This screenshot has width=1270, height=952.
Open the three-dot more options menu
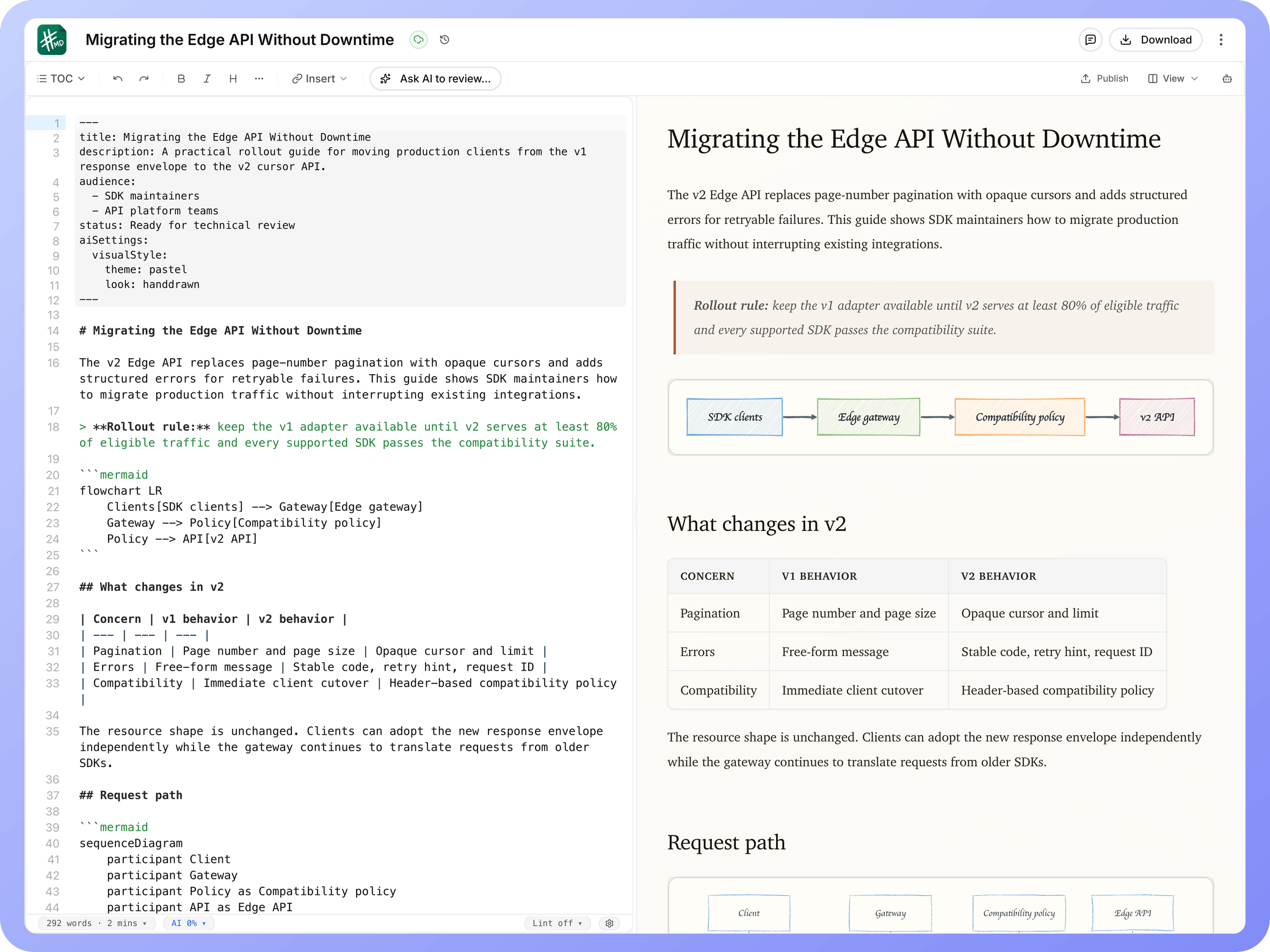(1221, 40)
